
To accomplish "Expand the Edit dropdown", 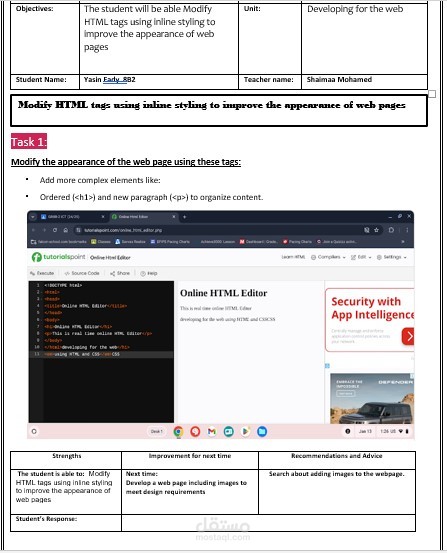I will pyautogui.click(x=361, y=257).
